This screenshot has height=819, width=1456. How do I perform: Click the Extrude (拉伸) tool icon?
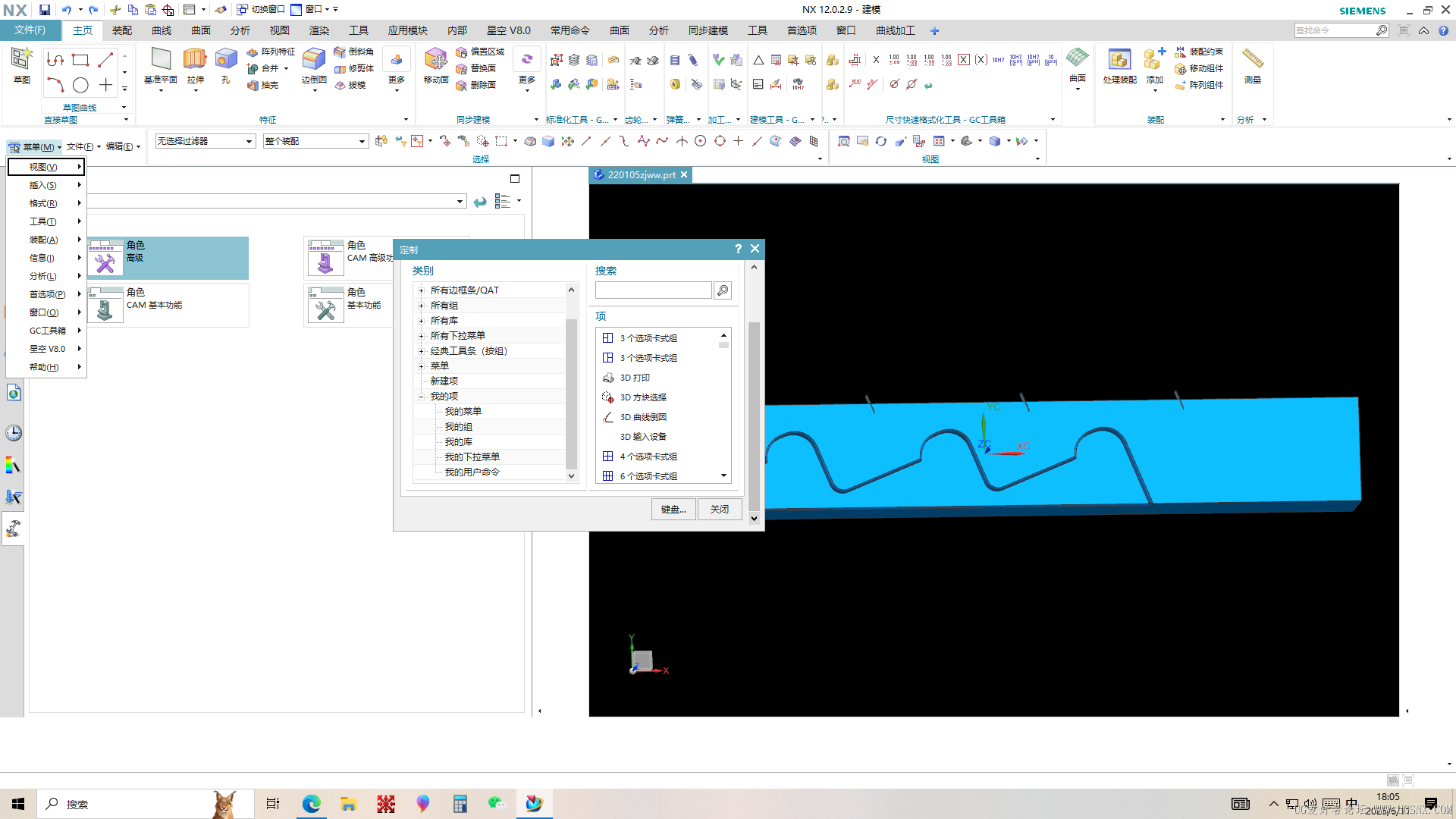point(195,60)
